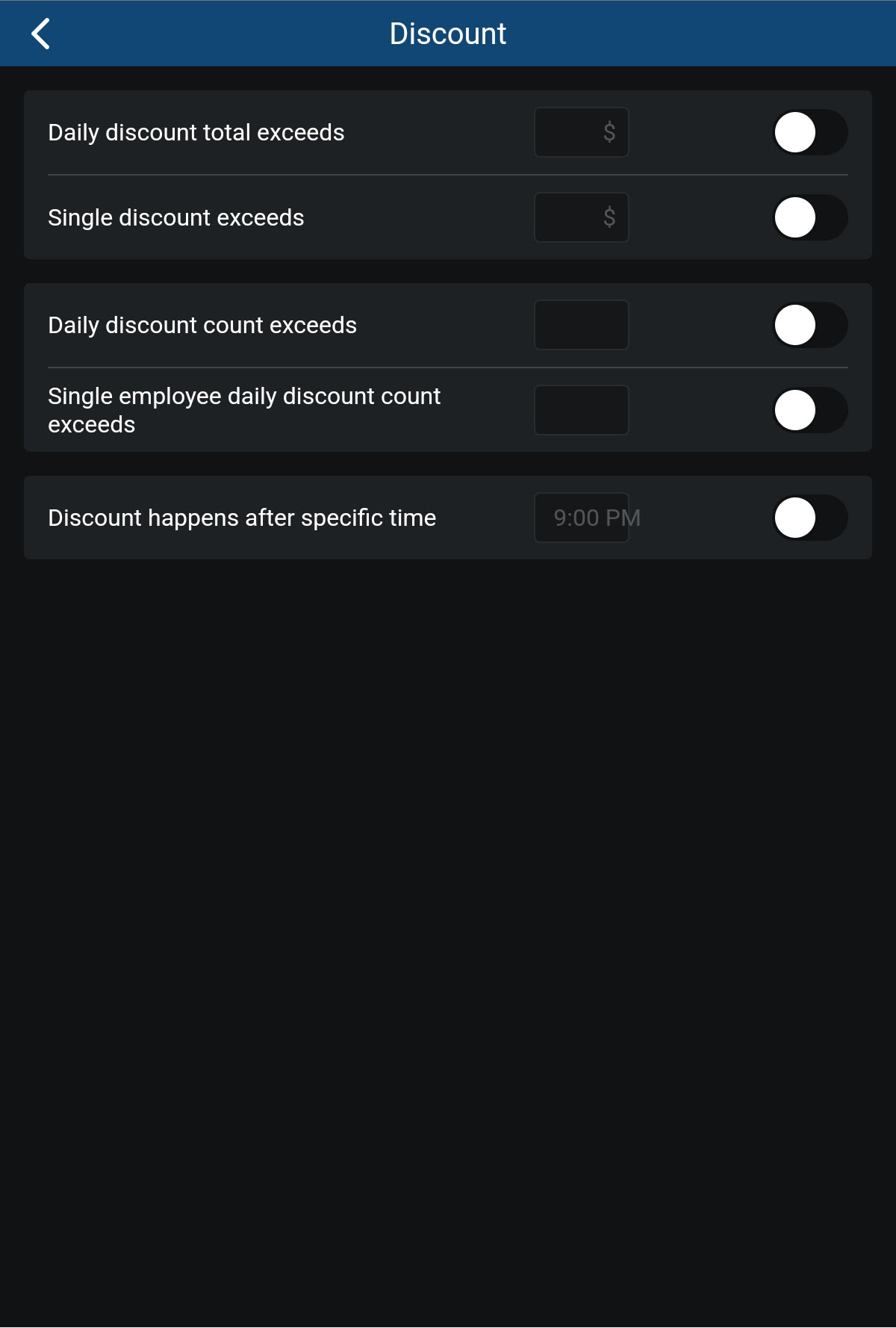Image resolution: width=896 pixels, height=1328 pixels.
Task: Click the Single discount exceeds label text
Action: 175,217
